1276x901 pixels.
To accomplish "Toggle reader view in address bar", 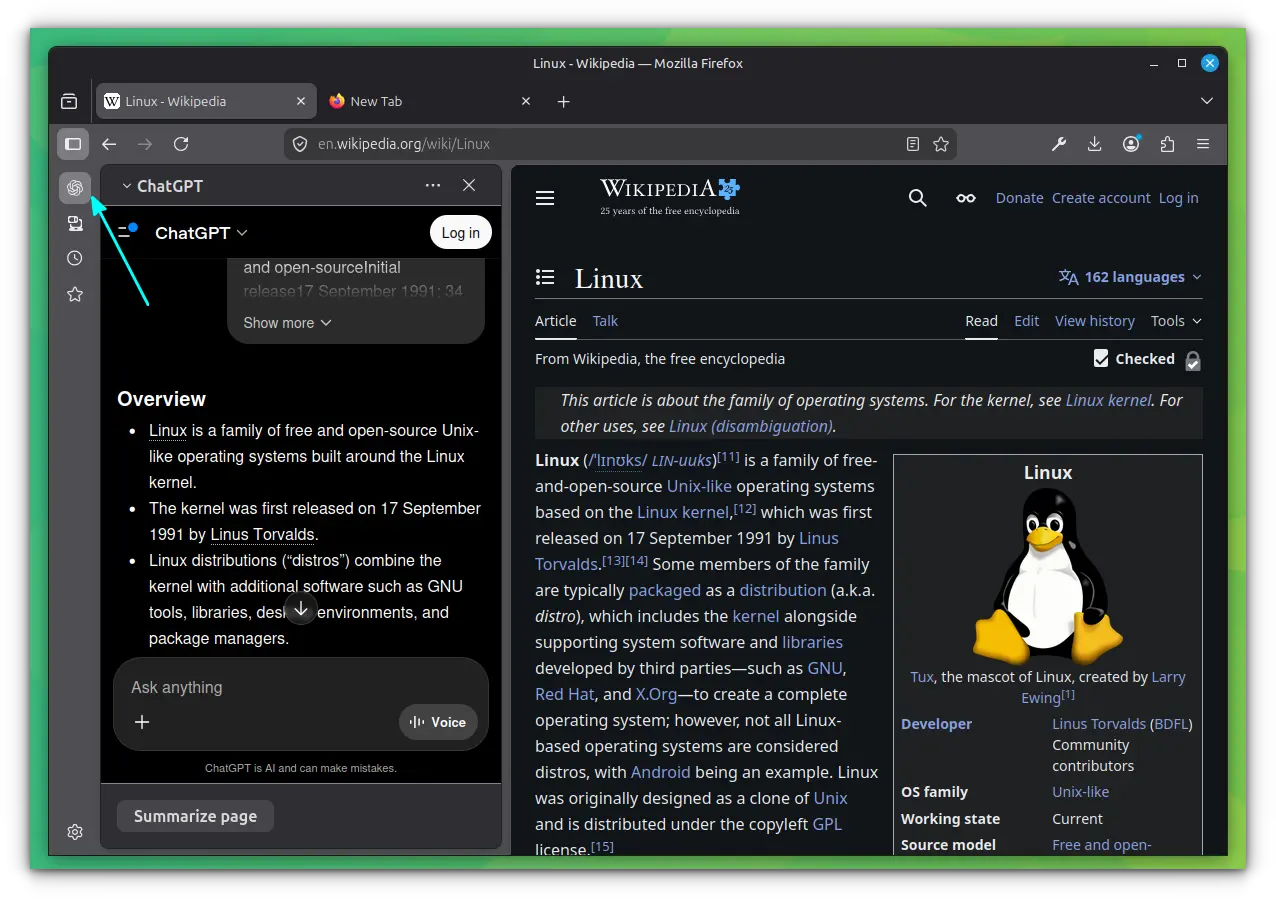I will coord(913,144).
